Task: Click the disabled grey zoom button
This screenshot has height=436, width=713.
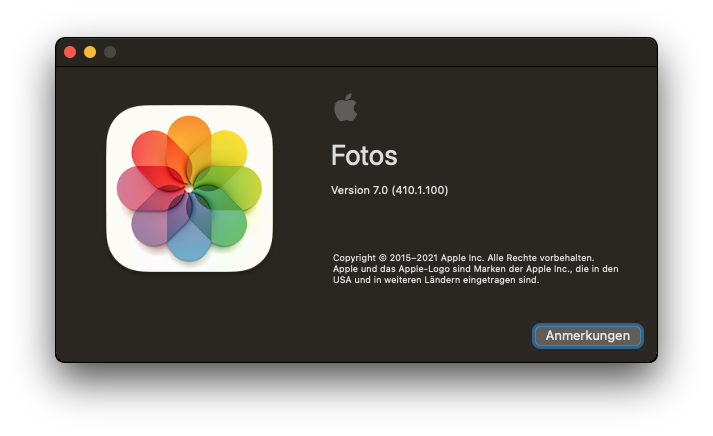Action: pos(110,52)
